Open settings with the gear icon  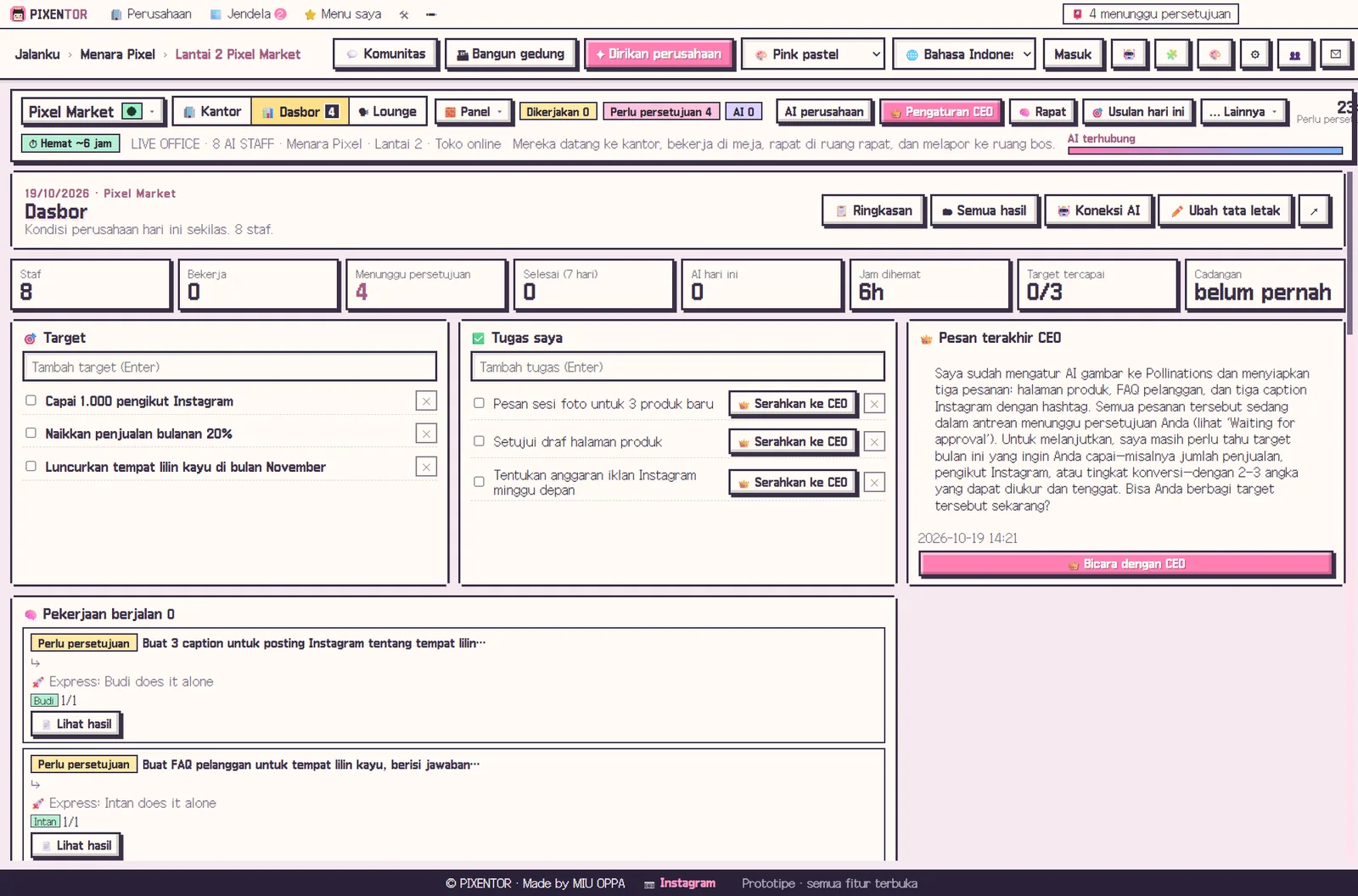coord(1255,54)
